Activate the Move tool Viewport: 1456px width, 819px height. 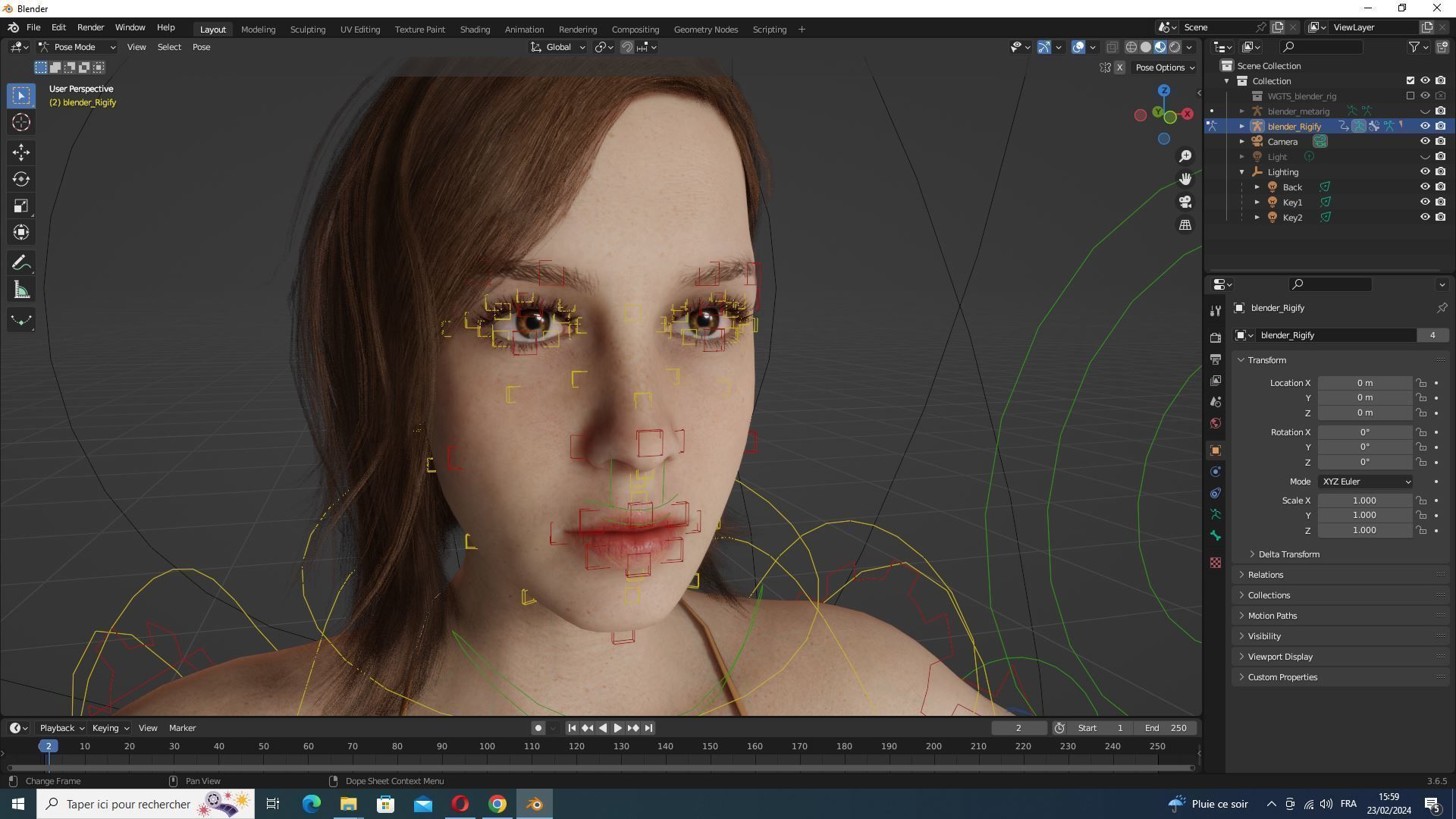[21, 152]
